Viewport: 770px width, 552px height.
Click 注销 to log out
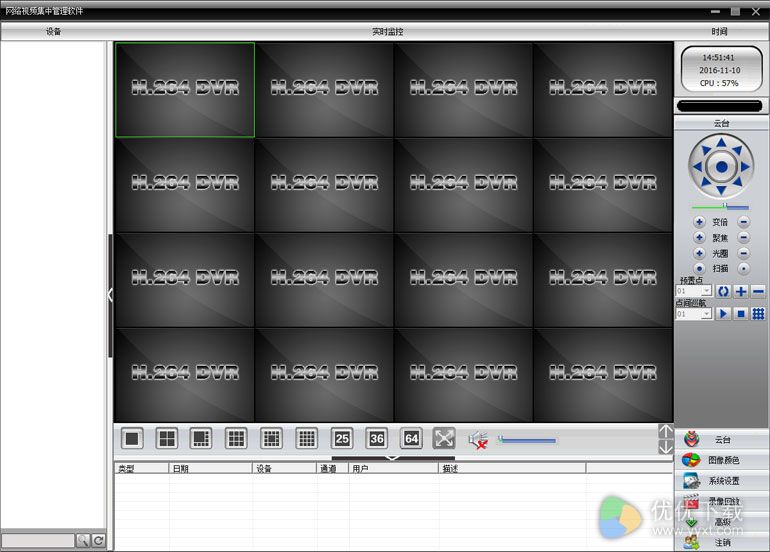pos(722,542)
